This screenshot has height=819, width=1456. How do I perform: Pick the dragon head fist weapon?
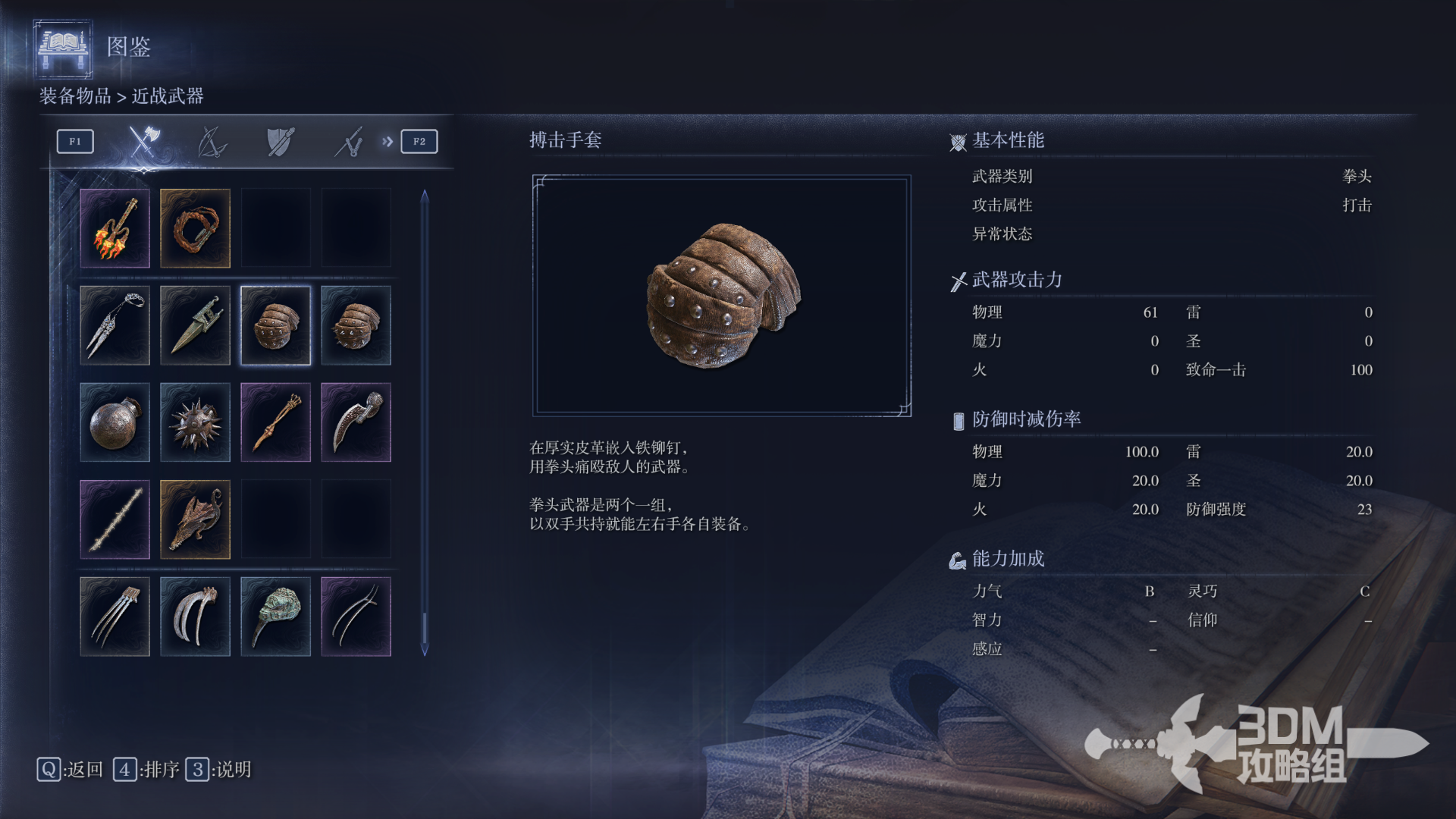[x=195, y=519]
